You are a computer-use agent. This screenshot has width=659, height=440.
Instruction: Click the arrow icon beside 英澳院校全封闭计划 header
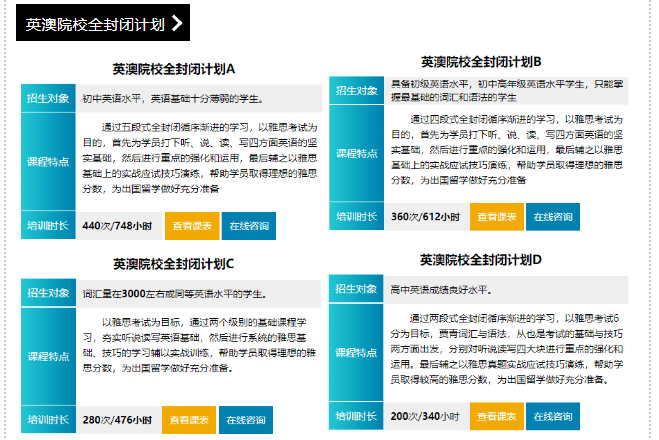177,24
